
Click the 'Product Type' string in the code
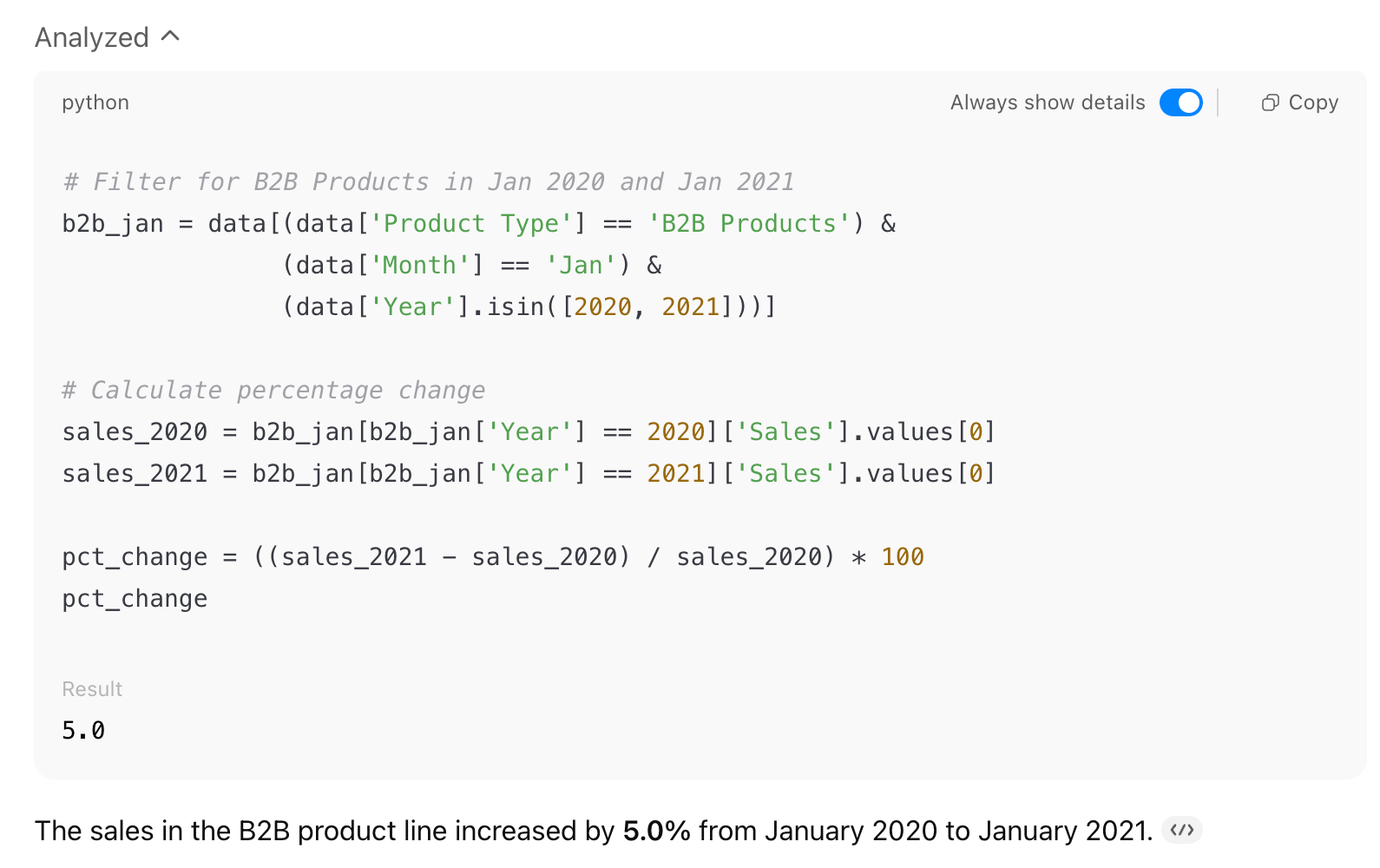[471, 224]
